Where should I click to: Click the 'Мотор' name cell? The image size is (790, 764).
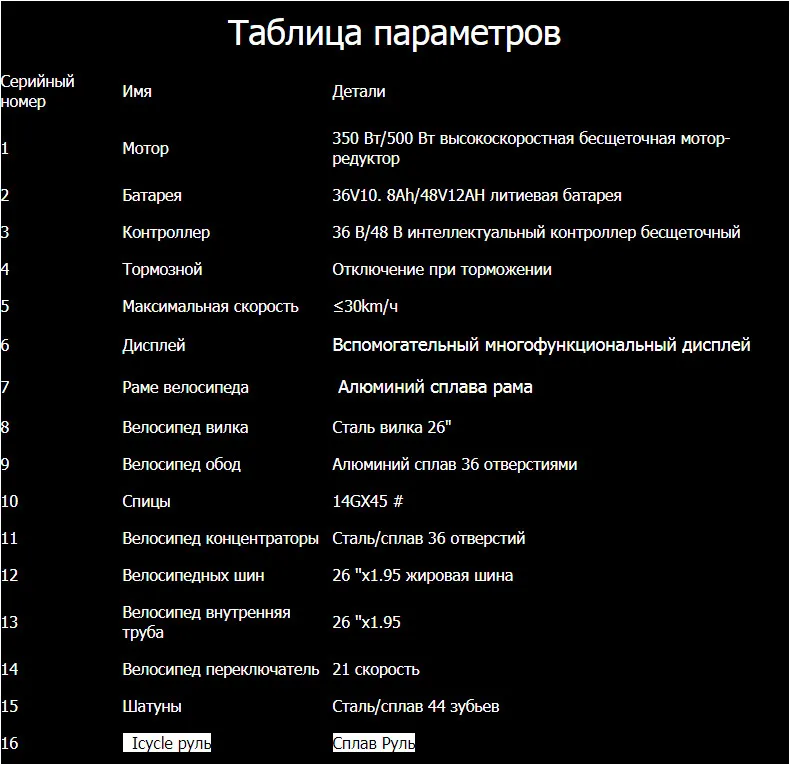146,148
